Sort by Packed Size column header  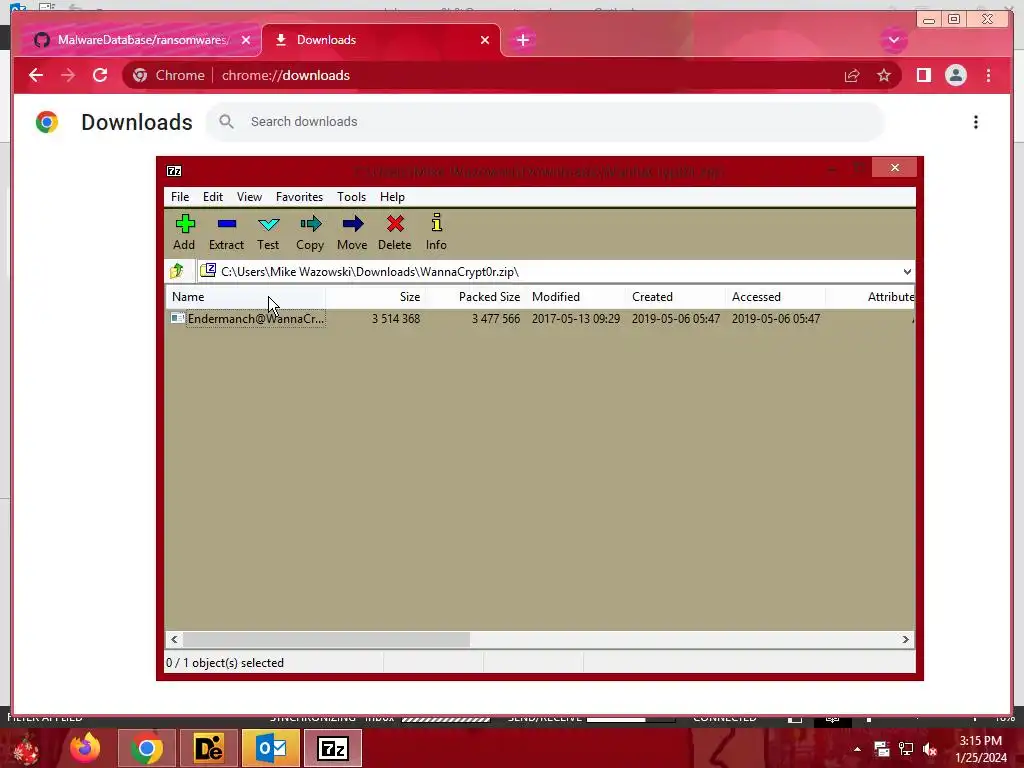tap(475, 296)
